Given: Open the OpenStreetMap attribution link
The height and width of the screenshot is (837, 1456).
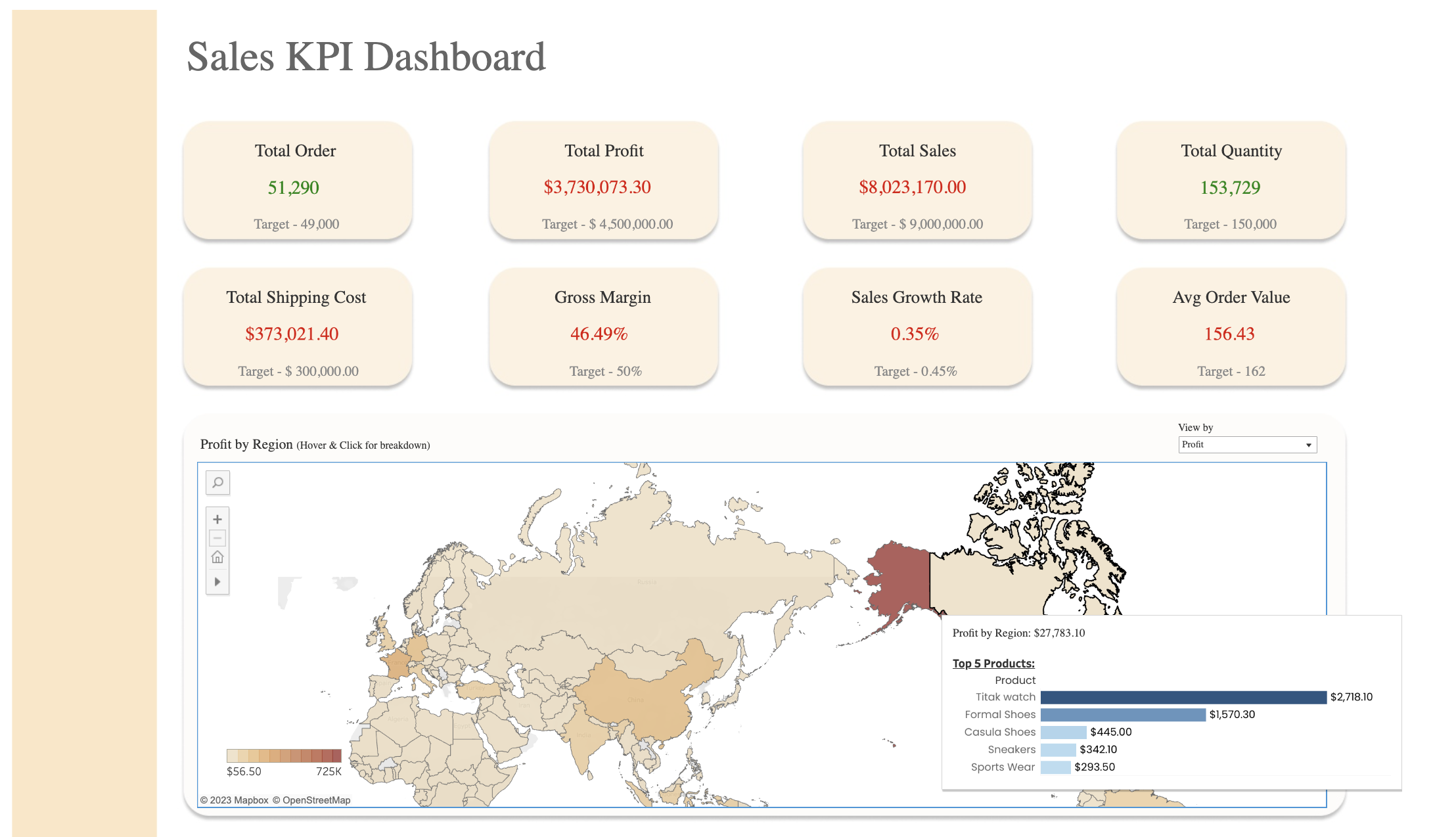Looking at the screenshot, I should click(x=316, y=800).
